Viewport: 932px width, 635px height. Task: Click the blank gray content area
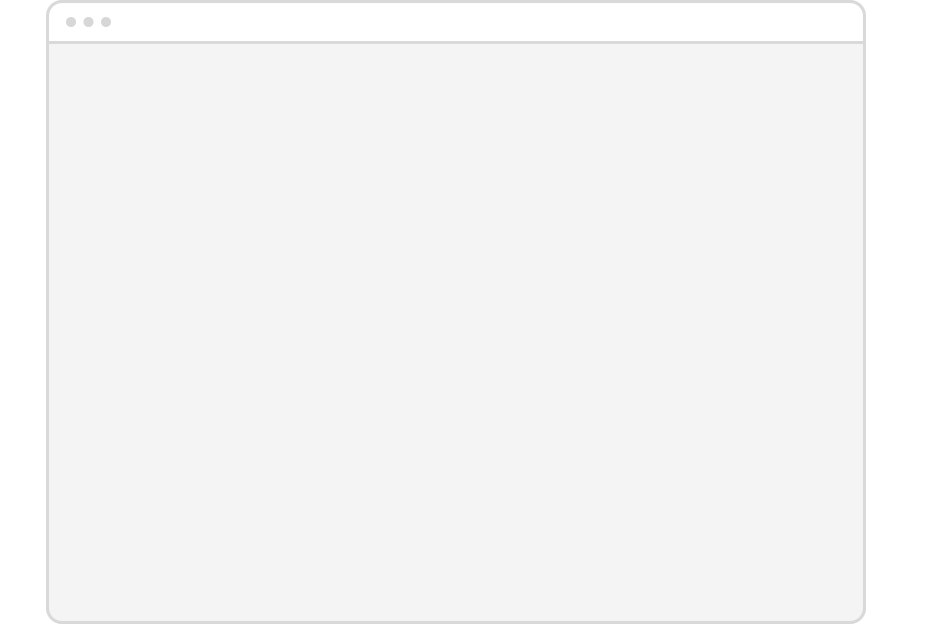pyautogui.click(x=456, y=332)
